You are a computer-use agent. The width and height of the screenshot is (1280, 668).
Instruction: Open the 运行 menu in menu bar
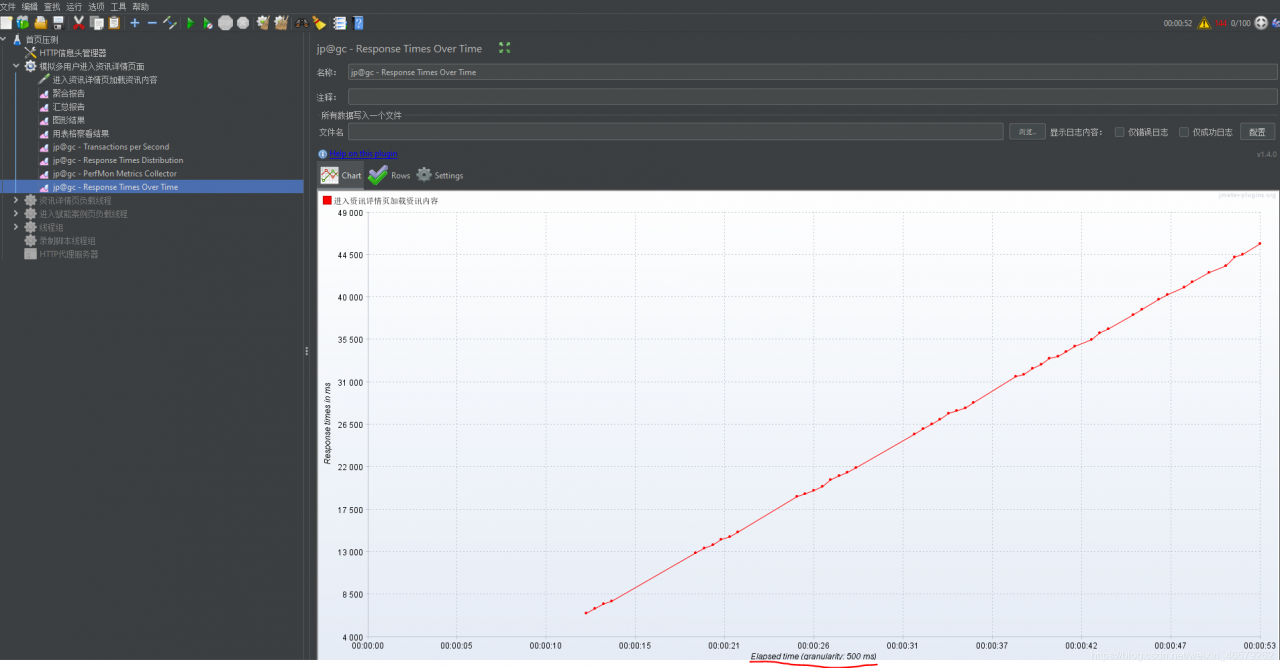click(x=74, y=6)
